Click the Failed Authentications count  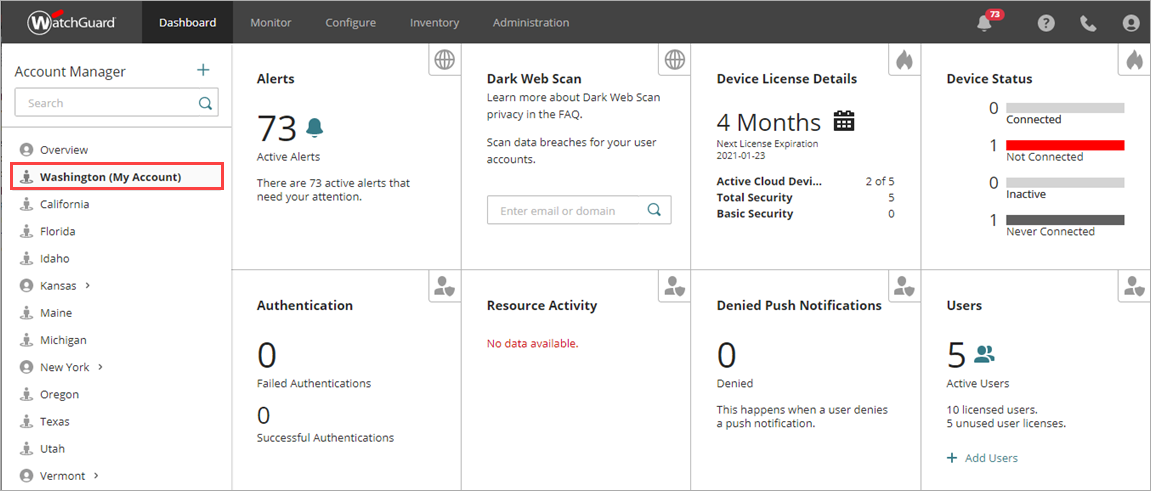(266, 356)
